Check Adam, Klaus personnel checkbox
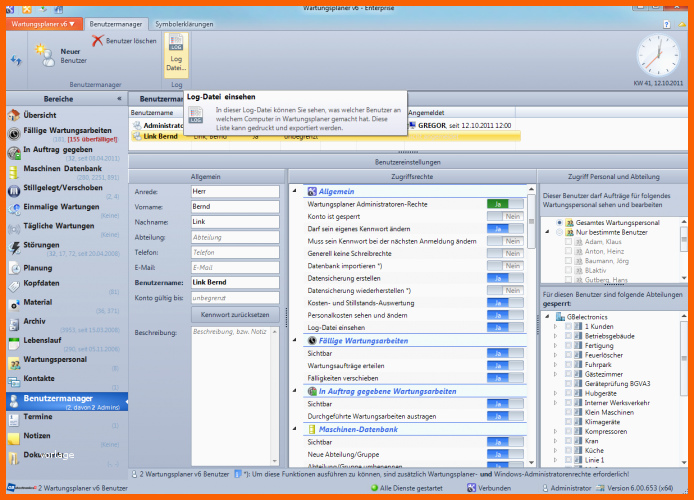Viewport: 694px width, 500px height. tap(568, 242)
